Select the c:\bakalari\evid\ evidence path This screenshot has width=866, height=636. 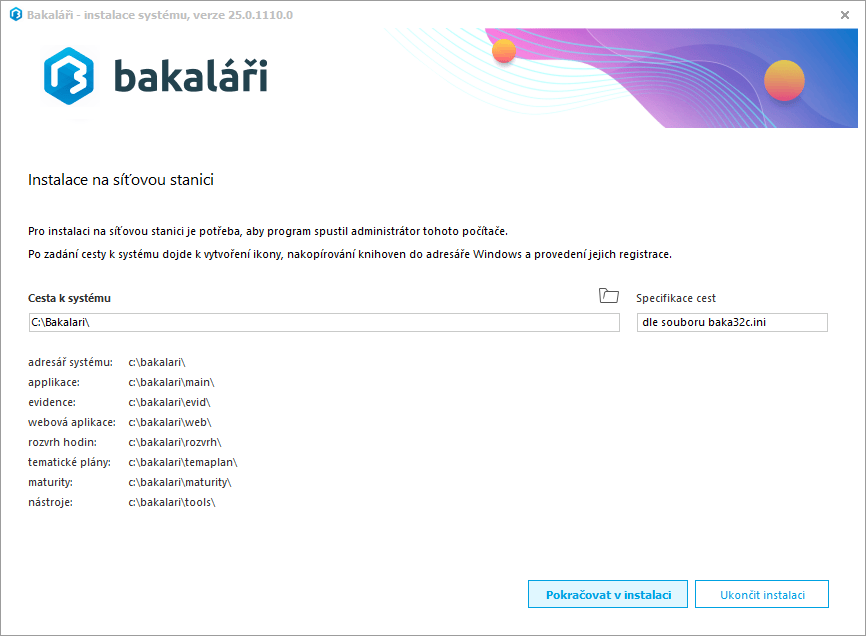pyautogui.click(x=169, y=402)
